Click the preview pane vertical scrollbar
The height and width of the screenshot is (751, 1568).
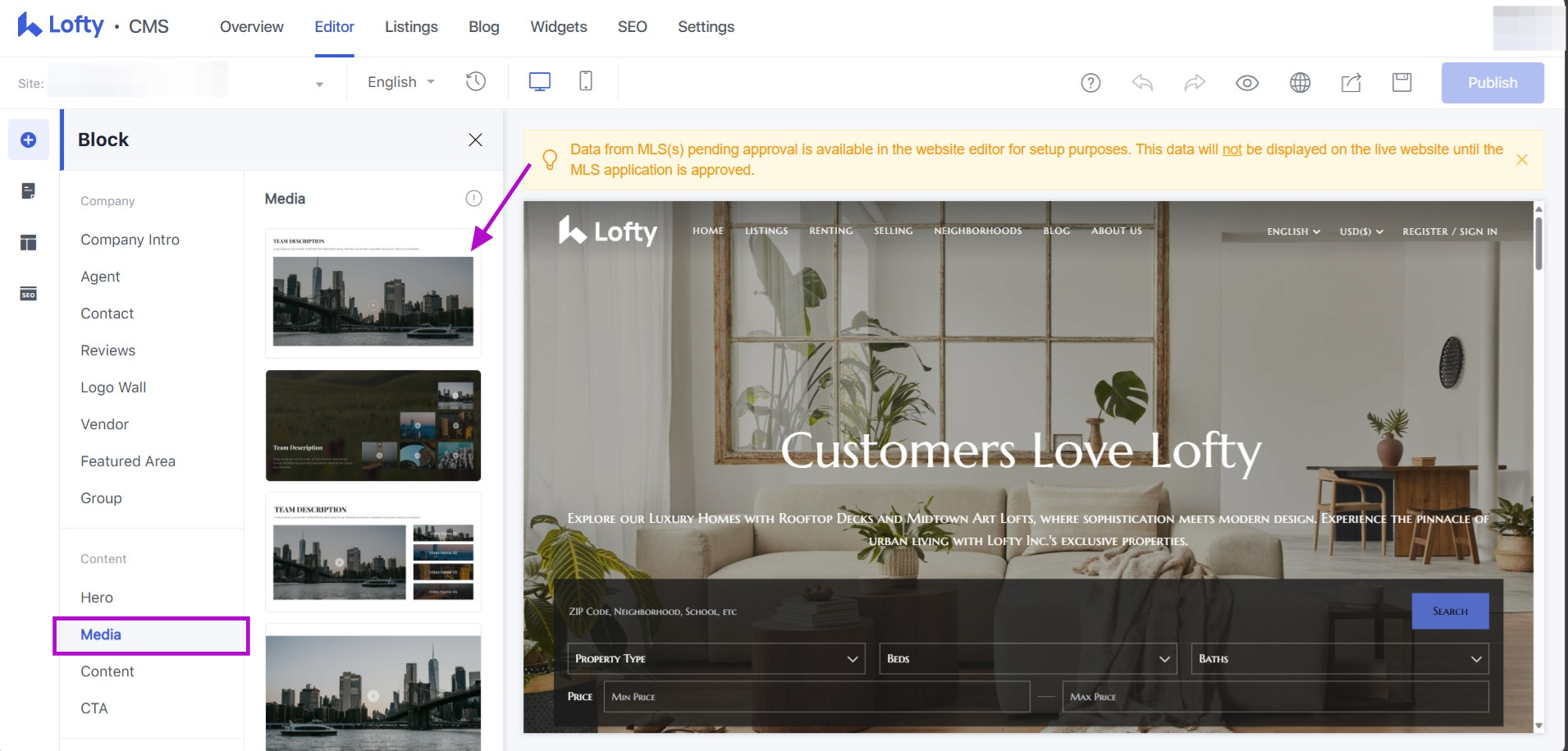1538,244
